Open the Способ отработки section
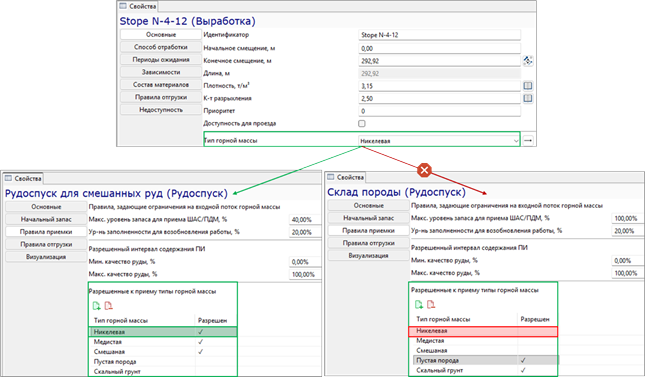 pos(161,47)
